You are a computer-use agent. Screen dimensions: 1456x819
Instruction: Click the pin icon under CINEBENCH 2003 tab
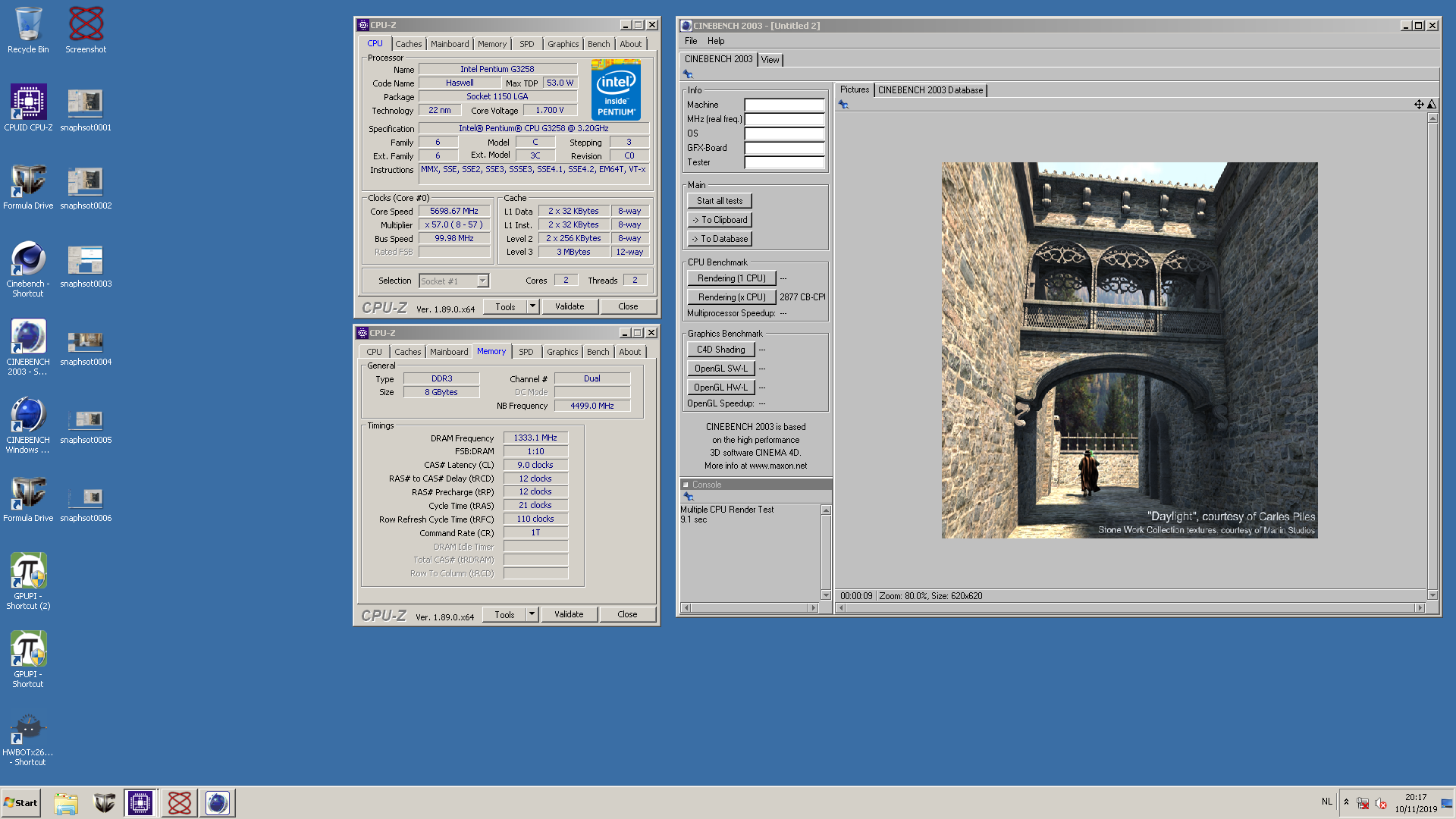(688, 74)
